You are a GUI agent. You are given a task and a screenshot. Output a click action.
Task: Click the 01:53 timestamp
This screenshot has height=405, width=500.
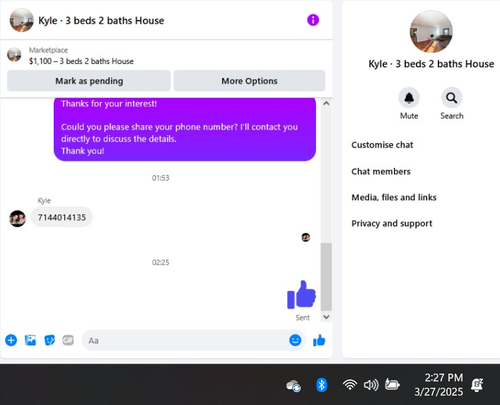pyautogui.click(x=161, y=178)
